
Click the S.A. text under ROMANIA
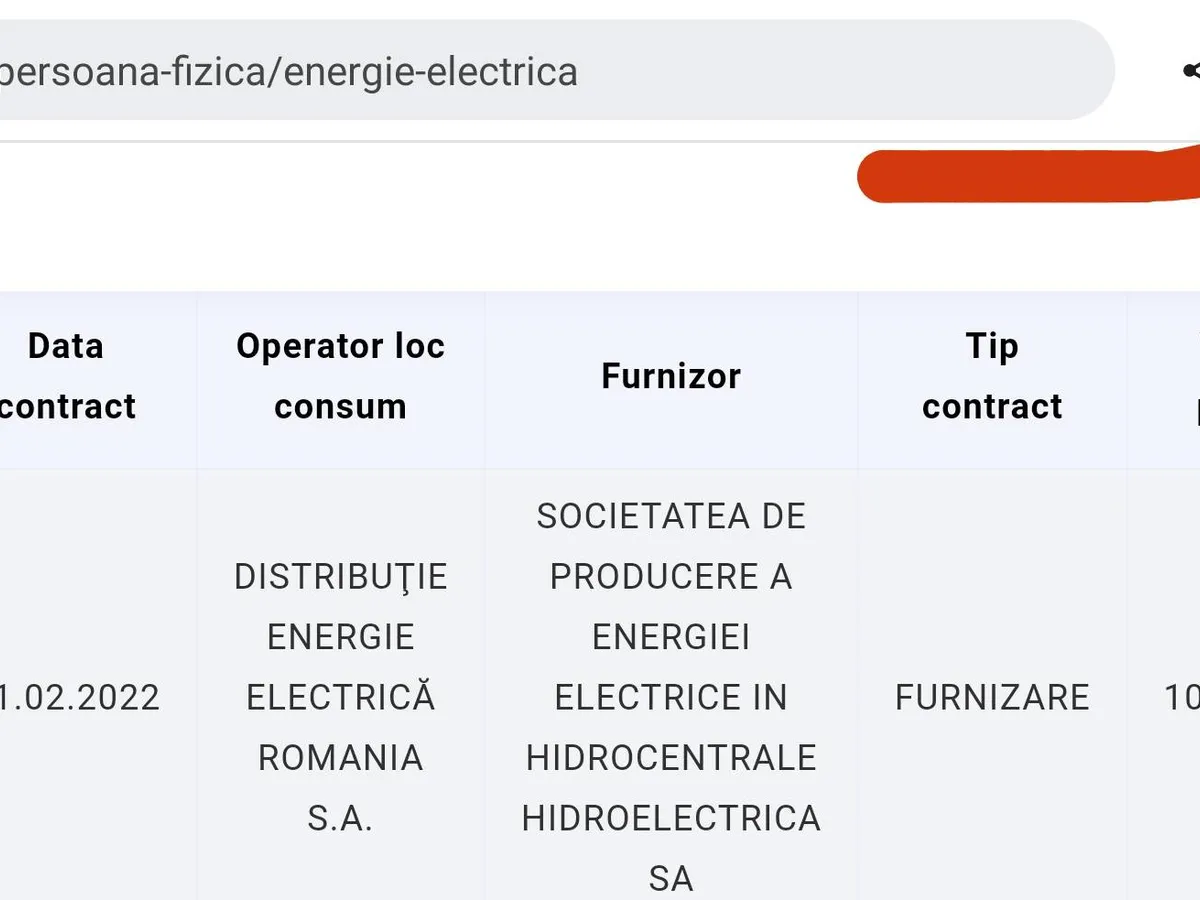(340, 818)
